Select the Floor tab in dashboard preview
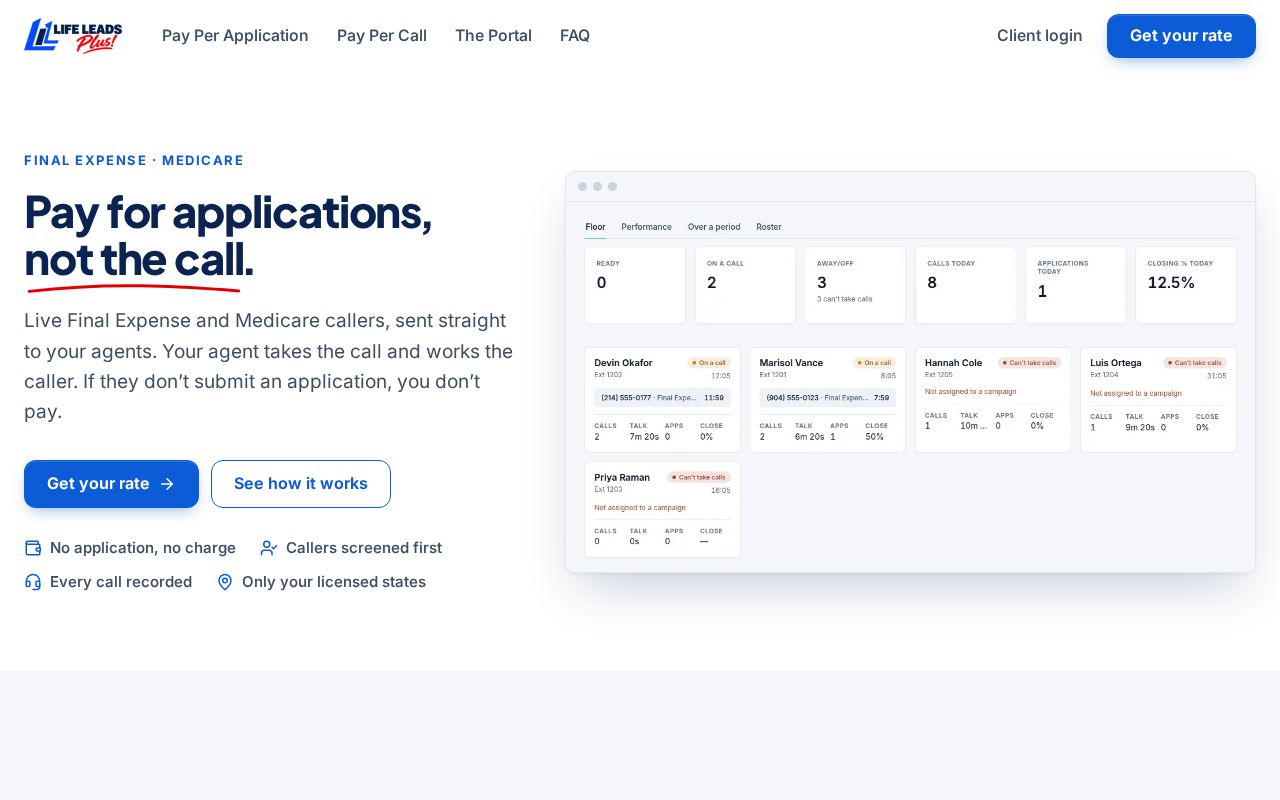 (595, 227)
